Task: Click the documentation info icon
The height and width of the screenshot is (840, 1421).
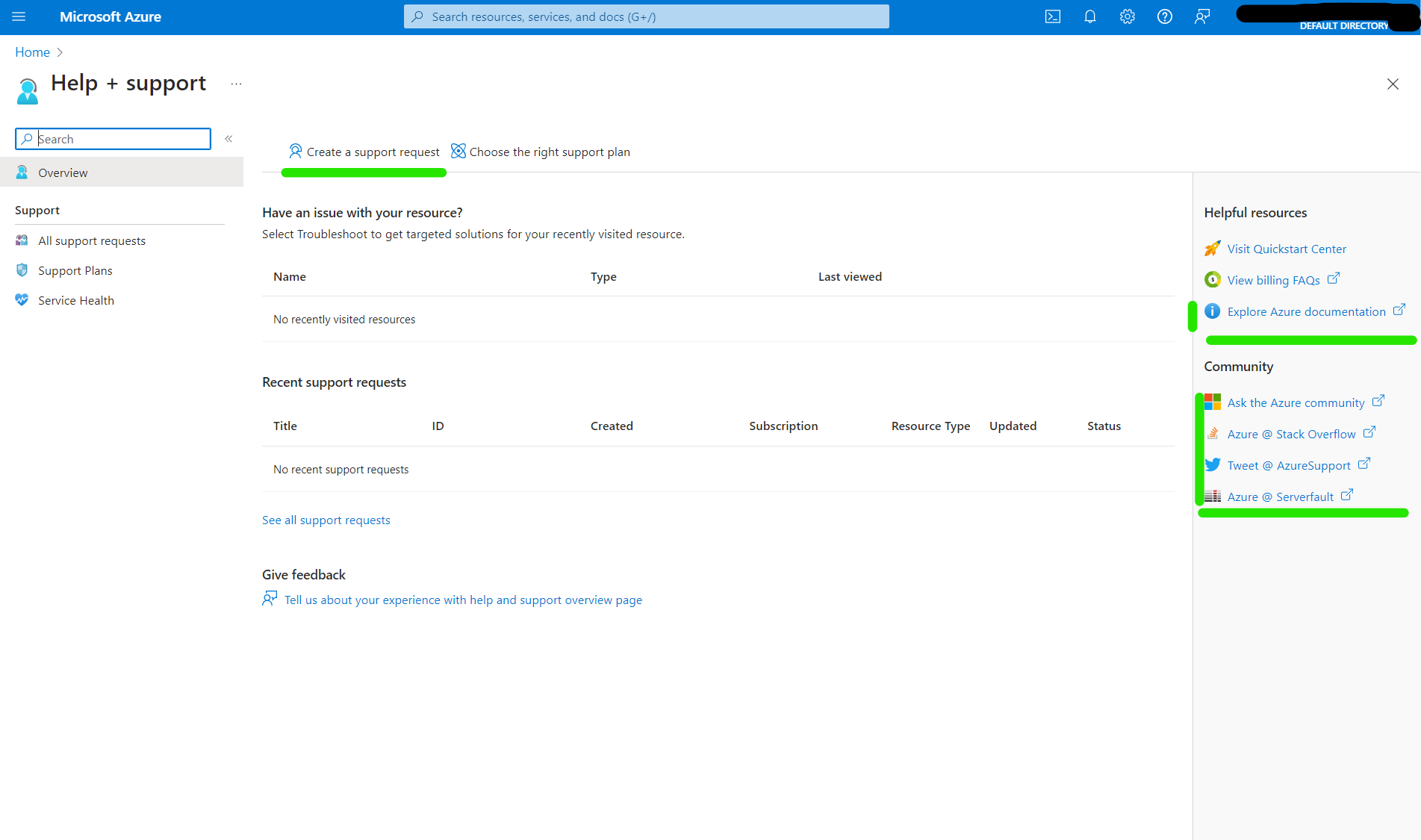Action: (x=1213, y=311)
